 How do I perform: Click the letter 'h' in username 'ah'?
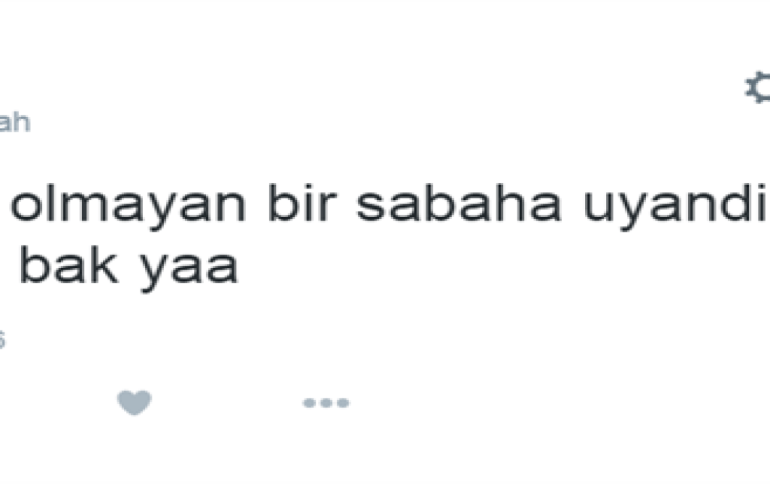pyautogui.click(x=22, y=122)
